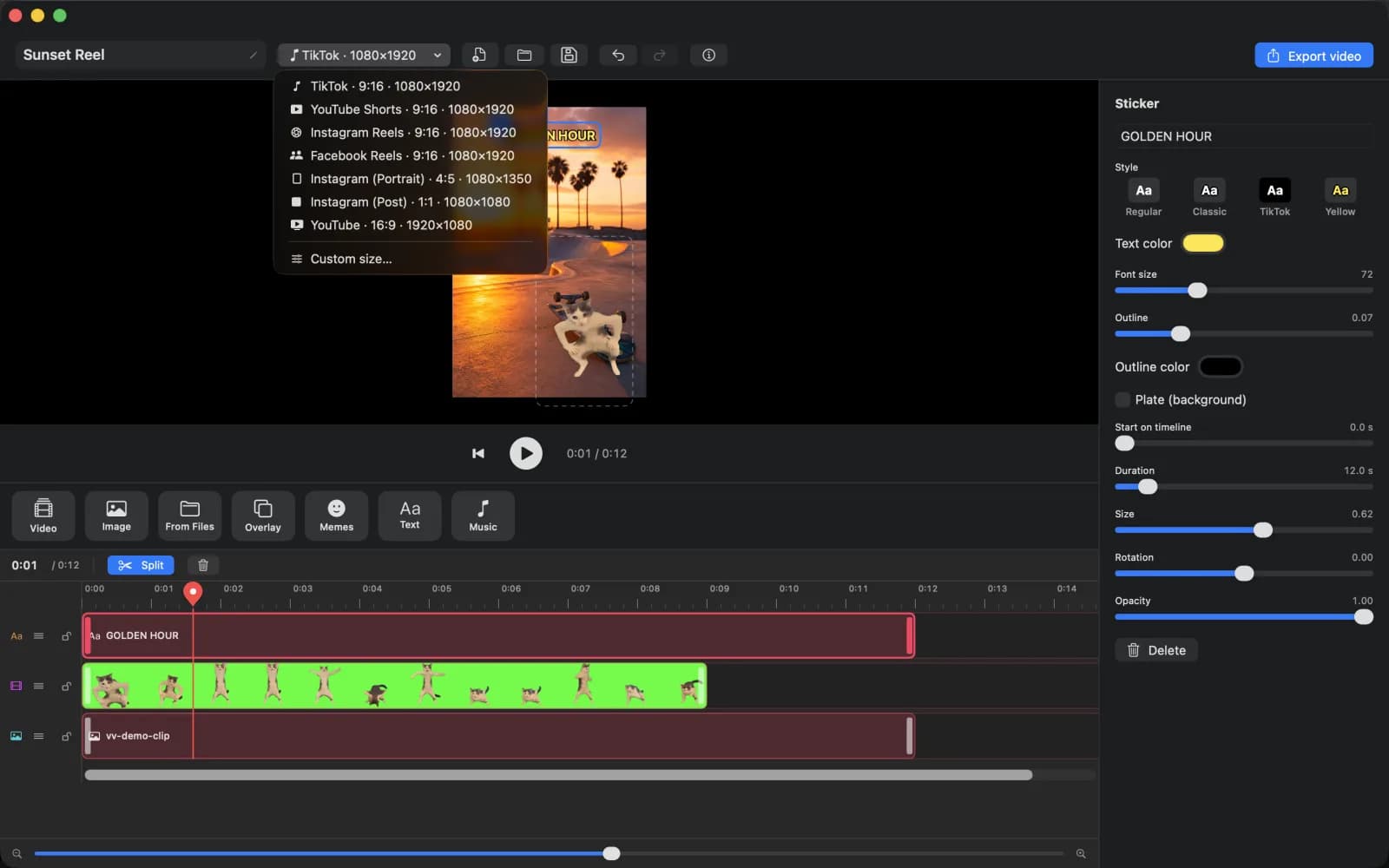Save the project with floppy icon

point(569,55)
